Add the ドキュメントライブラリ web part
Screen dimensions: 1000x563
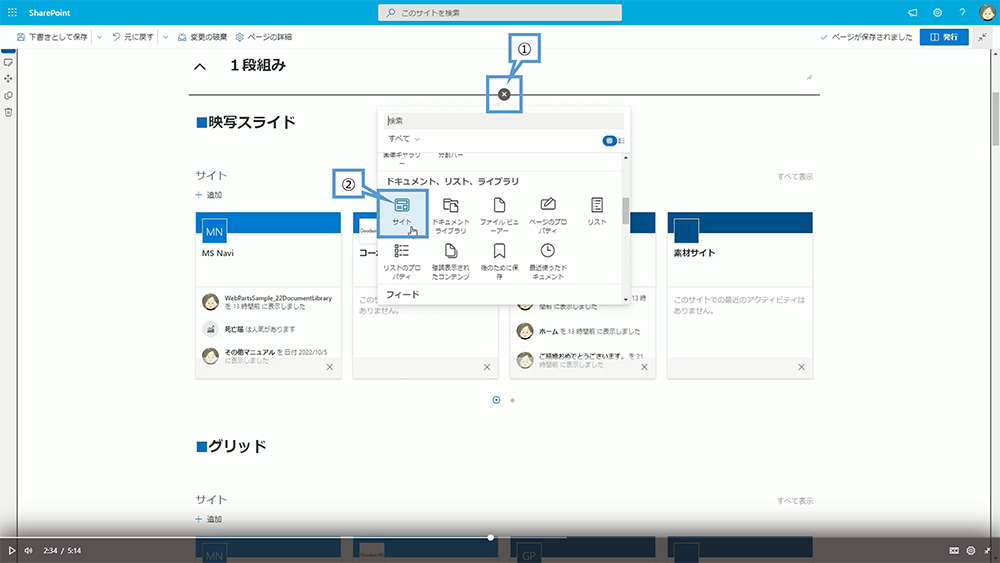(x=450, y=205)
